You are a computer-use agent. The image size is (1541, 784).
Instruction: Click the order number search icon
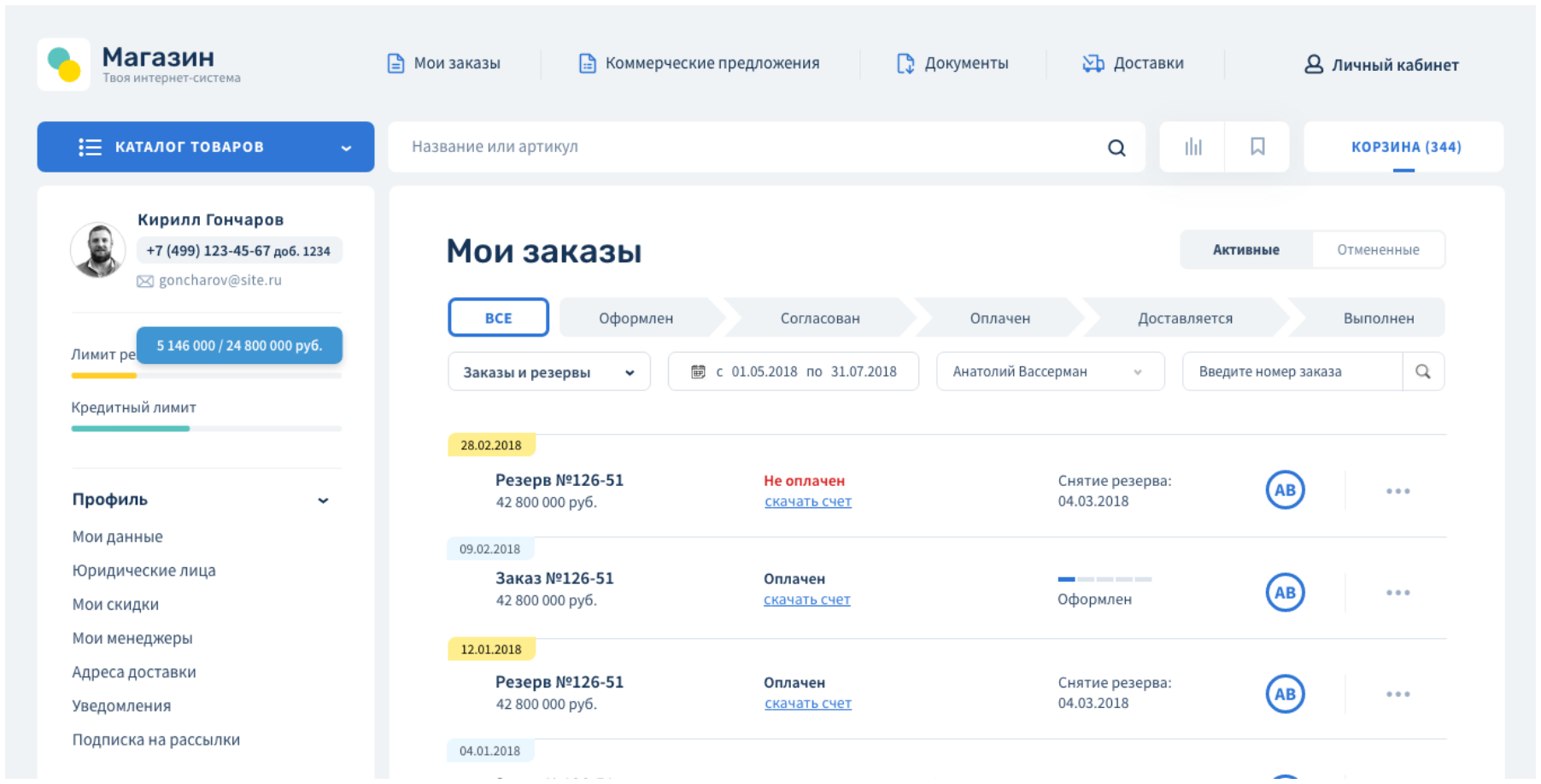[x=1422, y=372]
